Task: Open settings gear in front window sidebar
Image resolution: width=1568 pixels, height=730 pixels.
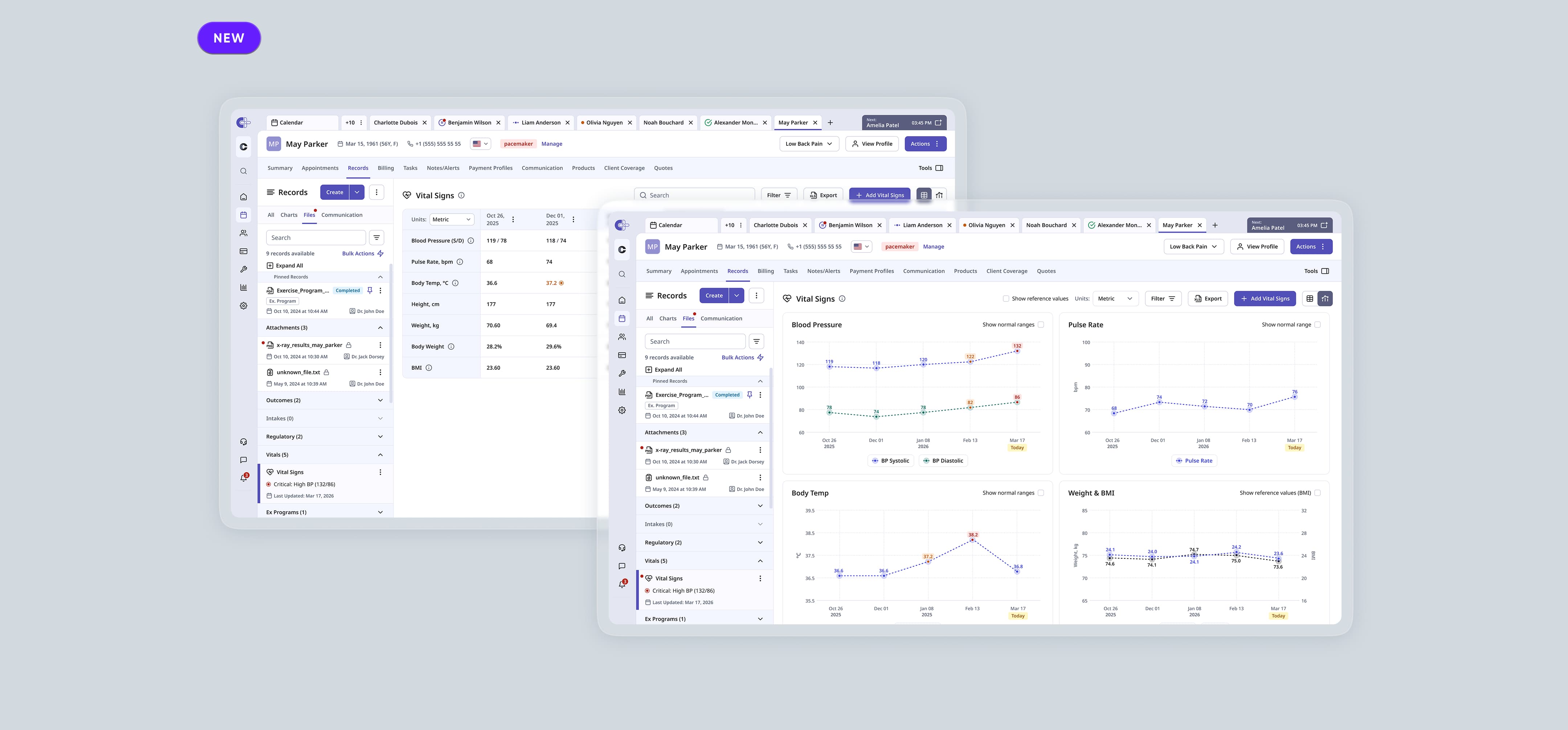Action: pyautogui.click(x=621, y=410)
